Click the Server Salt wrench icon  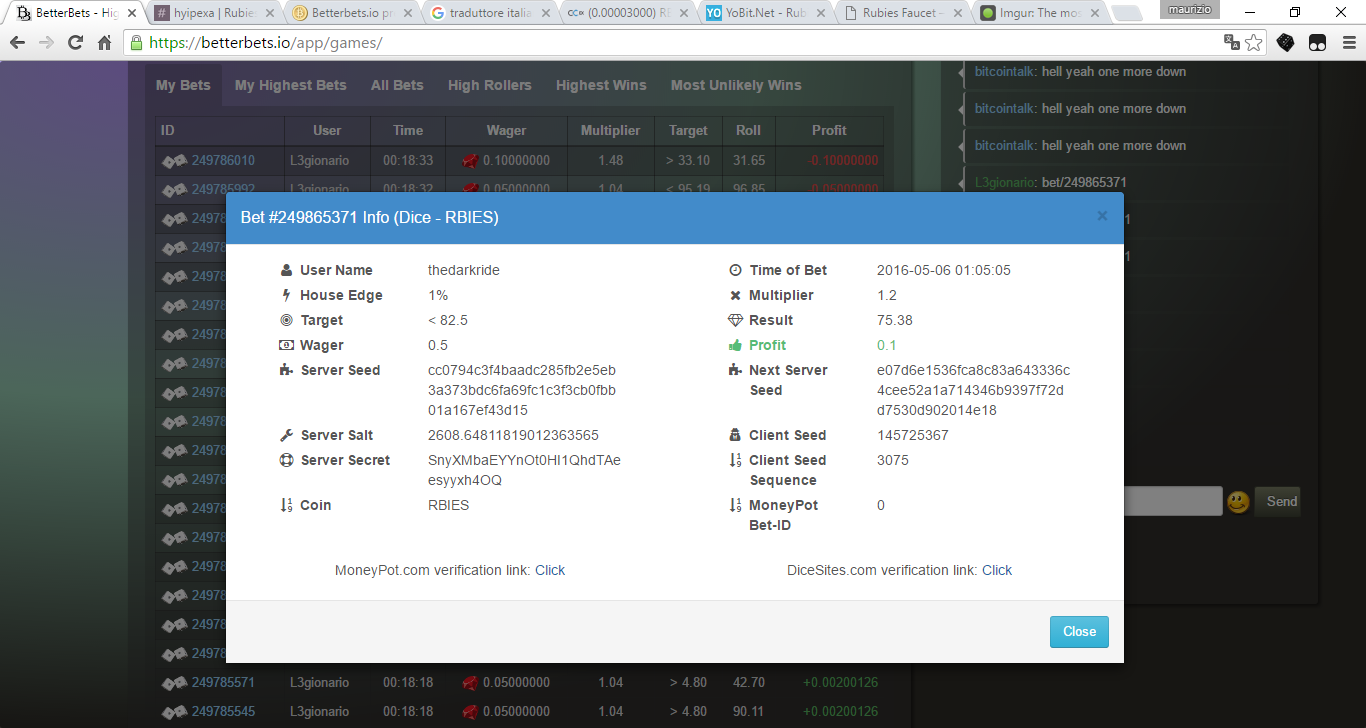click(x=287, y=435)
